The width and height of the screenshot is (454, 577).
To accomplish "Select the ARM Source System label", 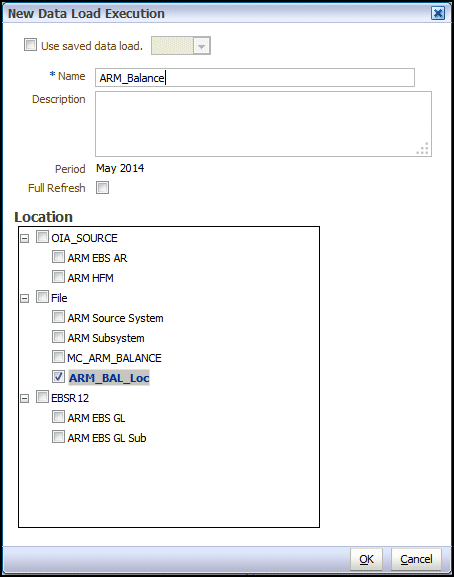I will pos(115,318).
